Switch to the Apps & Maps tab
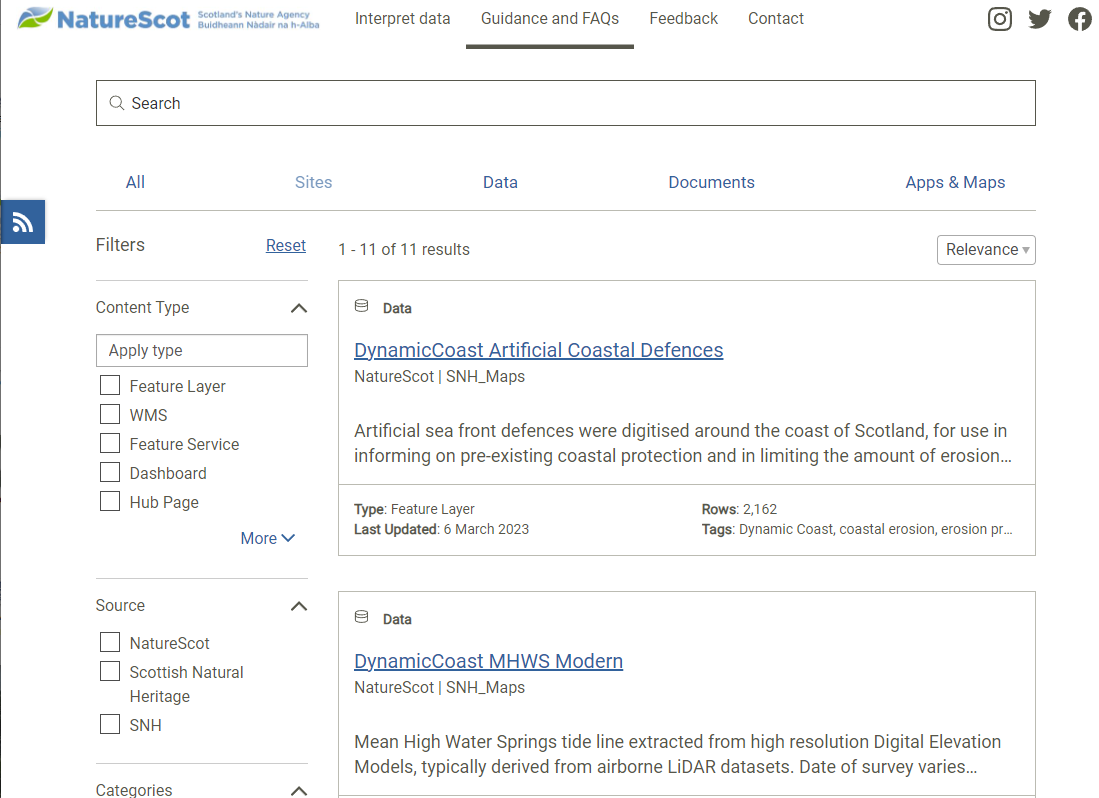This screenshot has height=798, width=1099. (x=955, y=183)
